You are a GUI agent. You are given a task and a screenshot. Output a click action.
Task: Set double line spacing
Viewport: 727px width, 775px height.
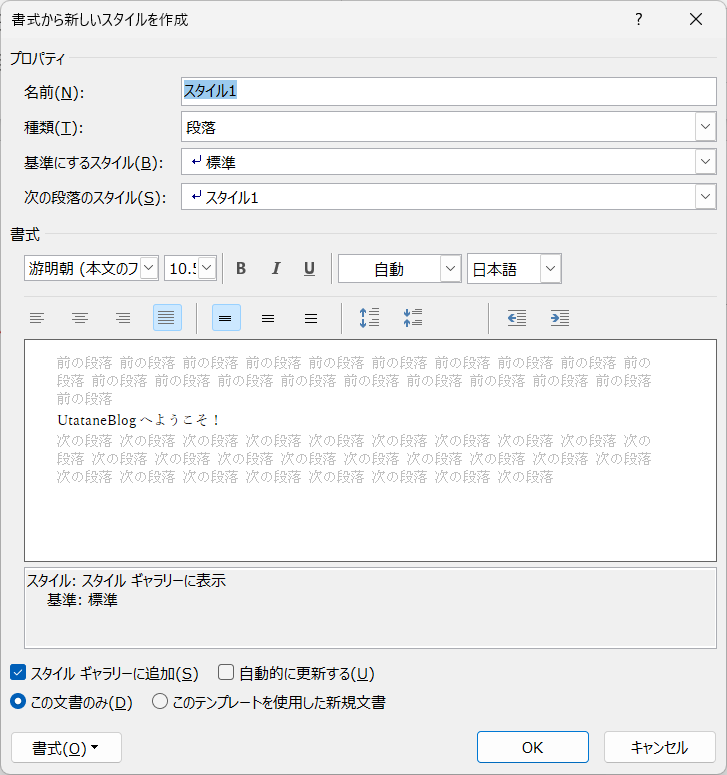[311, 318]
